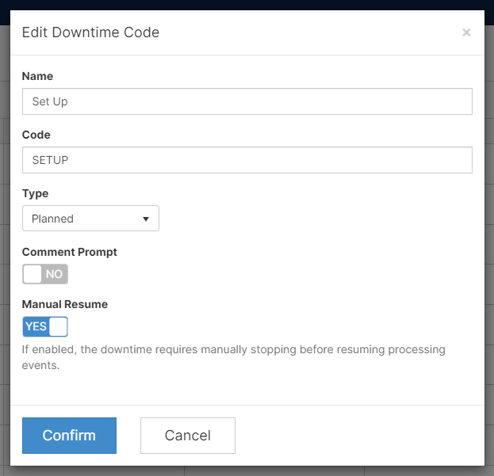Disable the Manual Resume toggle
This screenshot has height=476, width=494.
pyautogui.click(x=45, y=326)
